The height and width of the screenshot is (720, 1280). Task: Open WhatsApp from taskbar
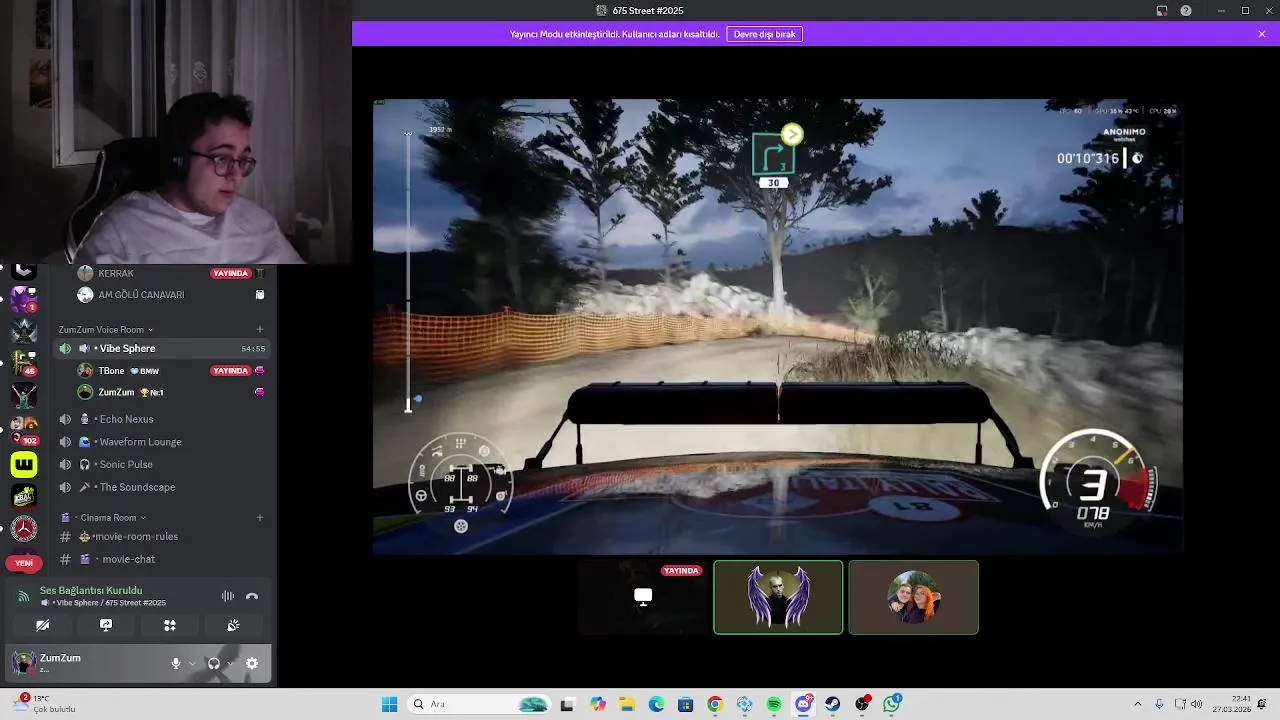(x=892, y=704)
